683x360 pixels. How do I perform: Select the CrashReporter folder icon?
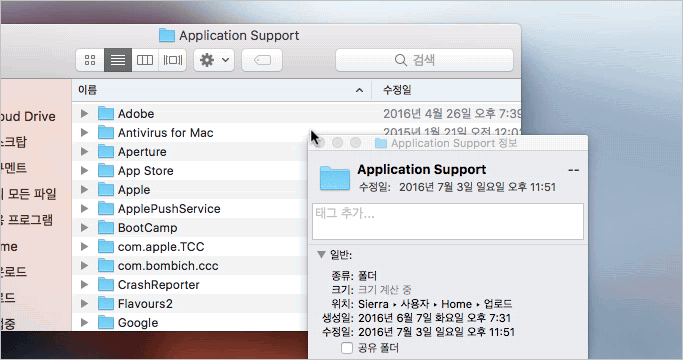tap(105, 284)
